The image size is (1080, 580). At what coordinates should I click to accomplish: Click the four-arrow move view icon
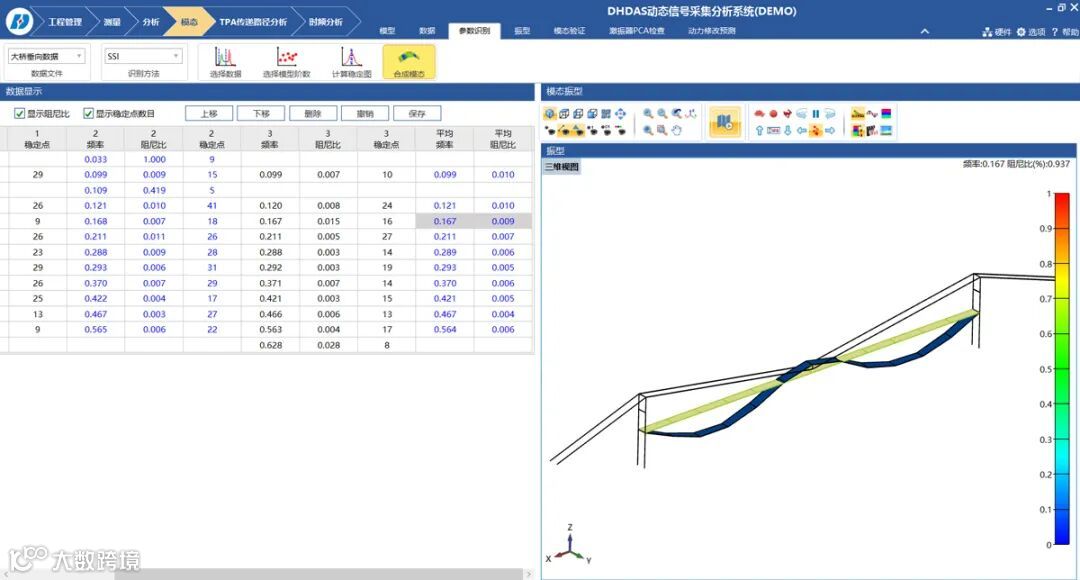point(621,114)
